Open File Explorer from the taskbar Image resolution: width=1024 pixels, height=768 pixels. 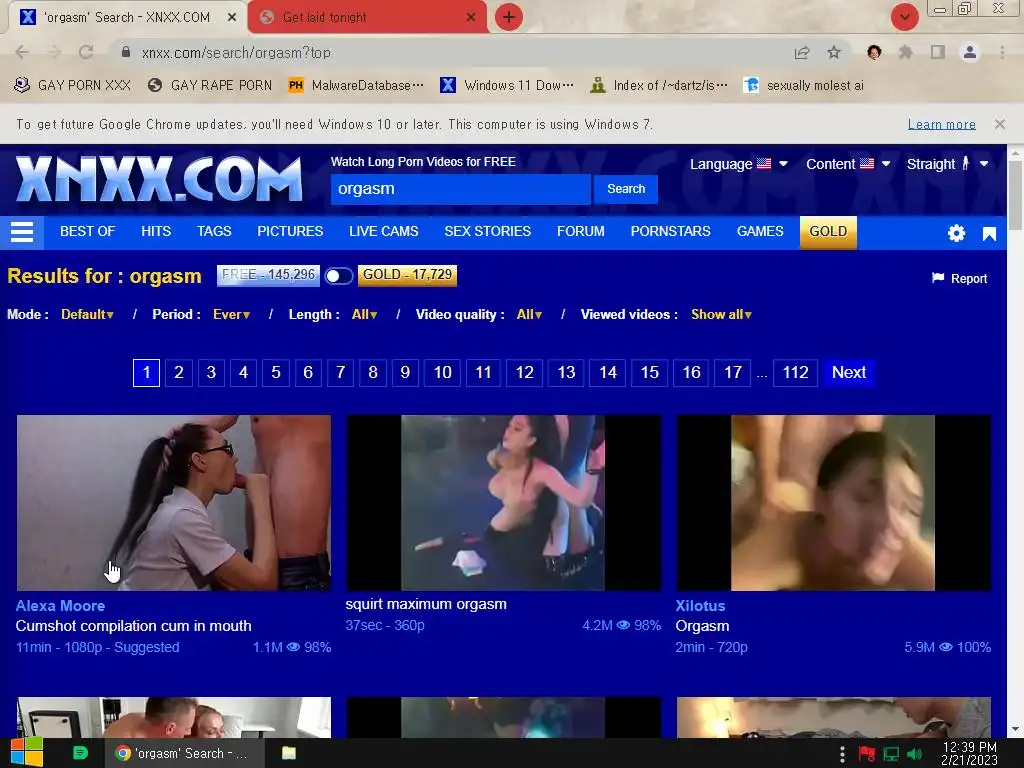[x=289, y=753]
